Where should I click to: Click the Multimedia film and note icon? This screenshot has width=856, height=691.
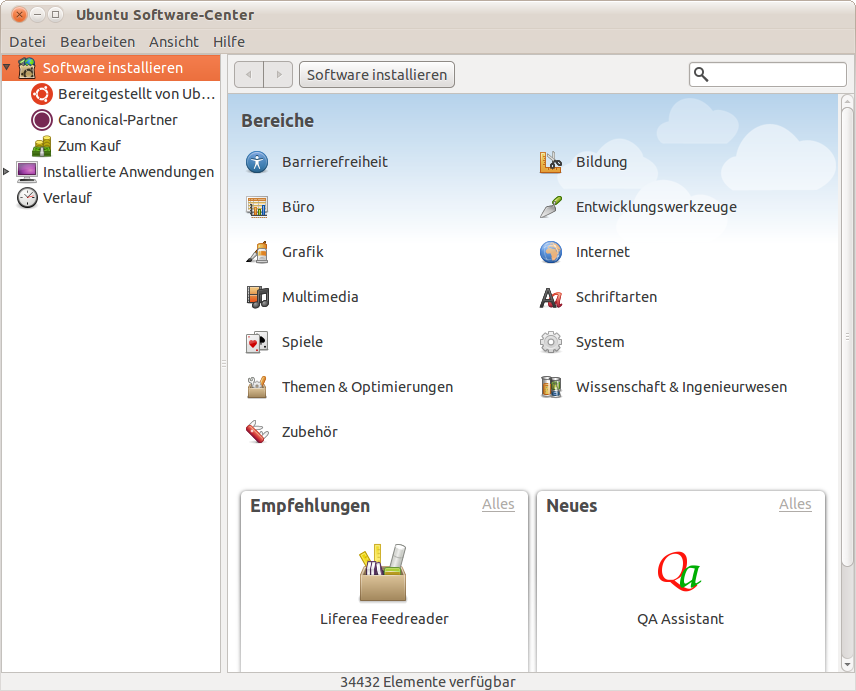(257, 297)
